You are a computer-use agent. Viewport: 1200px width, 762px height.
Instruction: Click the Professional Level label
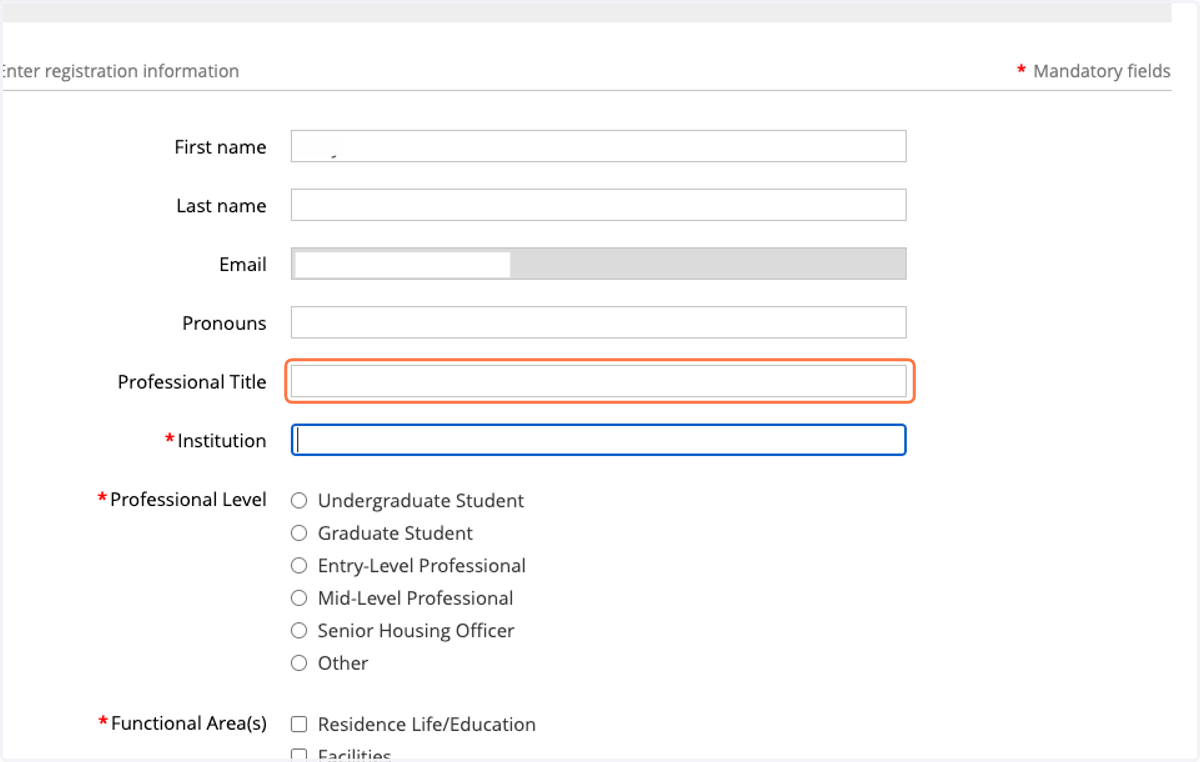tap(188, 499)
